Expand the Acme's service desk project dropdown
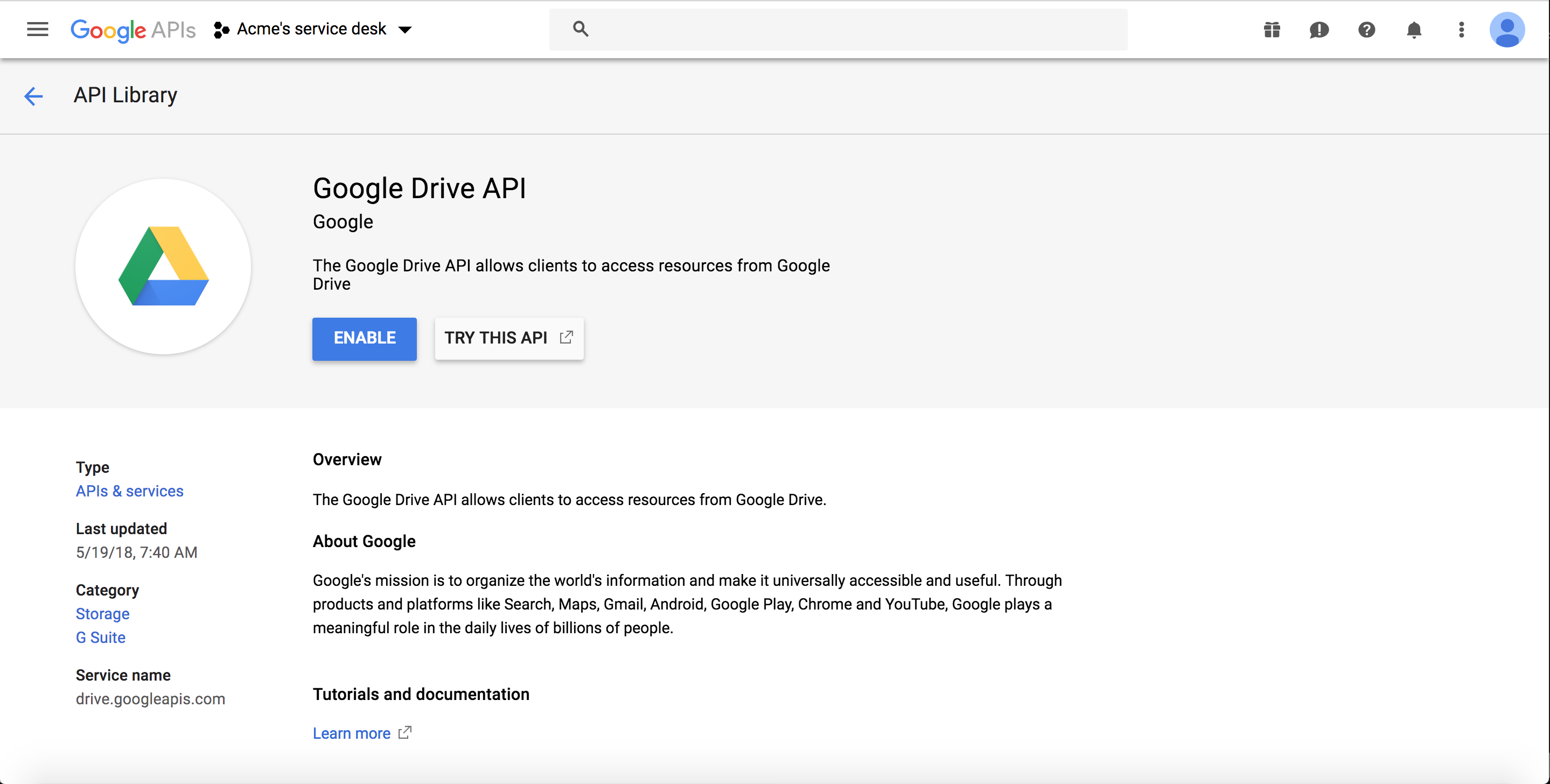The height and width of the screenshot is (784, 1550). click(x=405, y=30)
